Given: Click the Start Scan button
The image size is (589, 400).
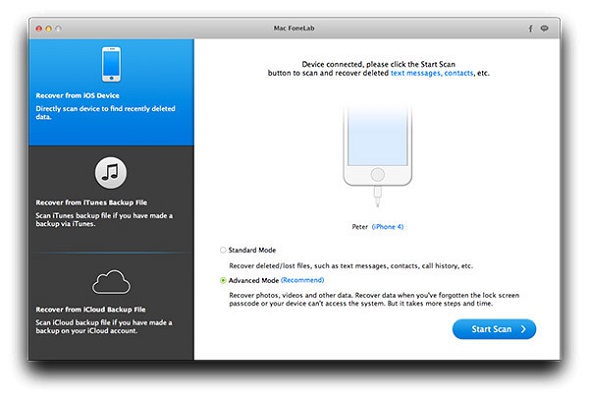Looking at the screenshot, I should coord(494,329).
